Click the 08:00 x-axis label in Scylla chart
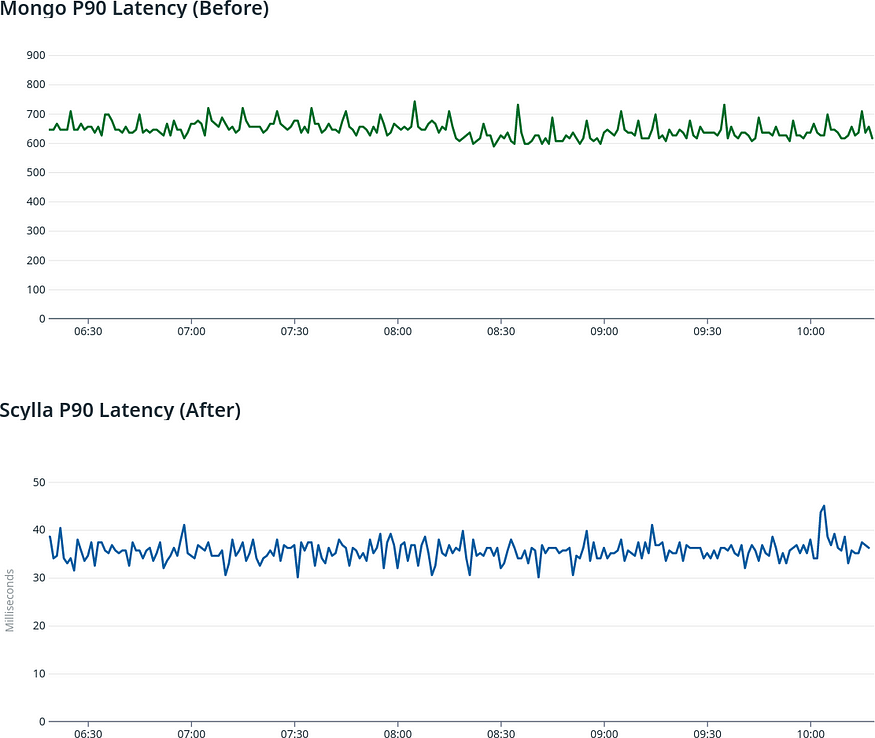The width and height of the screenshot is (875, 738). [x=398, y=733]
